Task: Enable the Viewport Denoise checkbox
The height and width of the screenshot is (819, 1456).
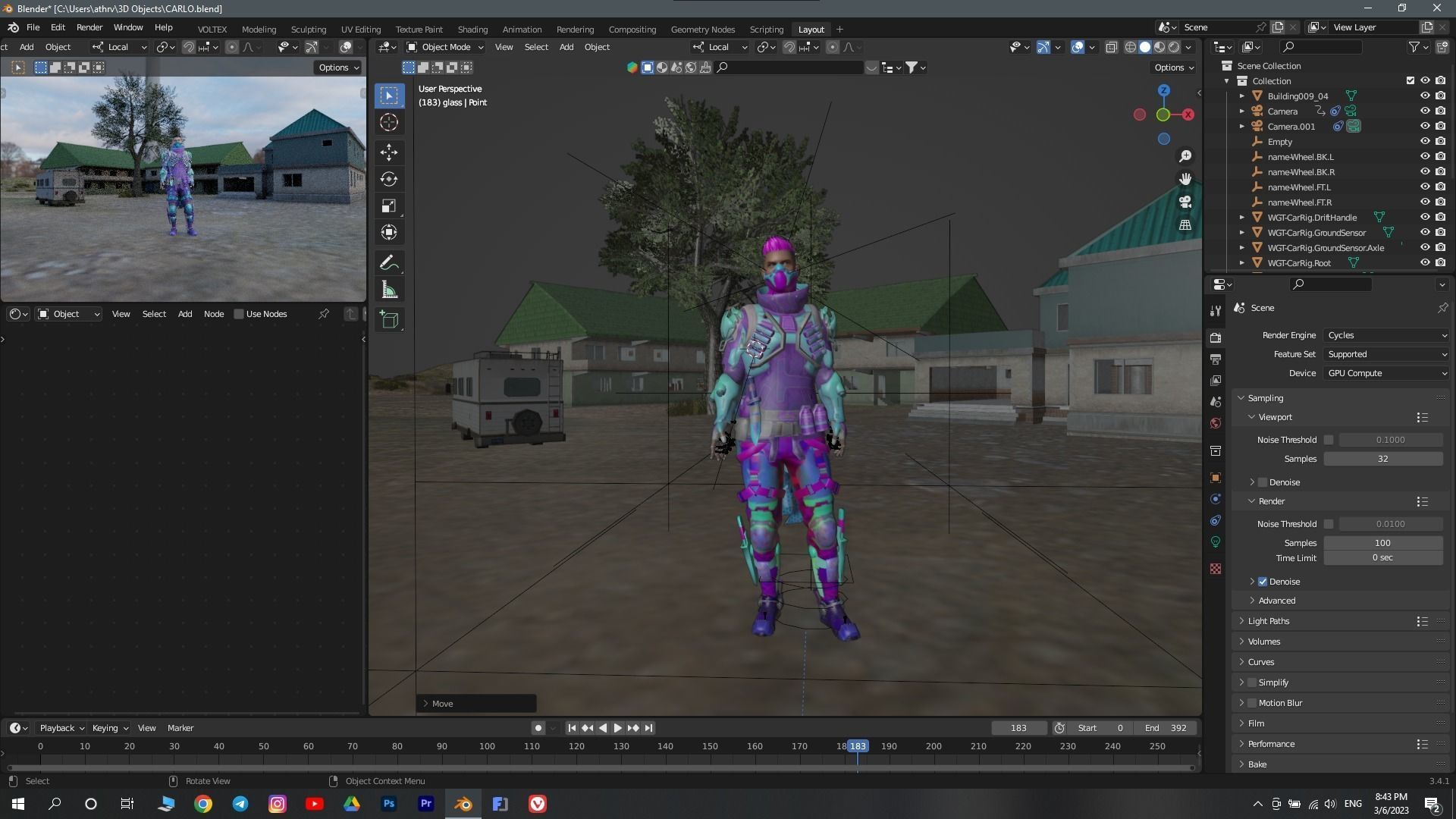Action: (1263, 482)
